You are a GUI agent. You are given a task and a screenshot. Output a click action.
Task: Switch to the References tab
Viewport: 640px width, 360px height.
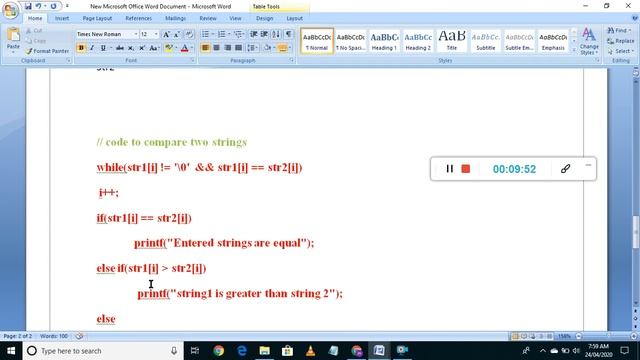click(x=138, y=18)
